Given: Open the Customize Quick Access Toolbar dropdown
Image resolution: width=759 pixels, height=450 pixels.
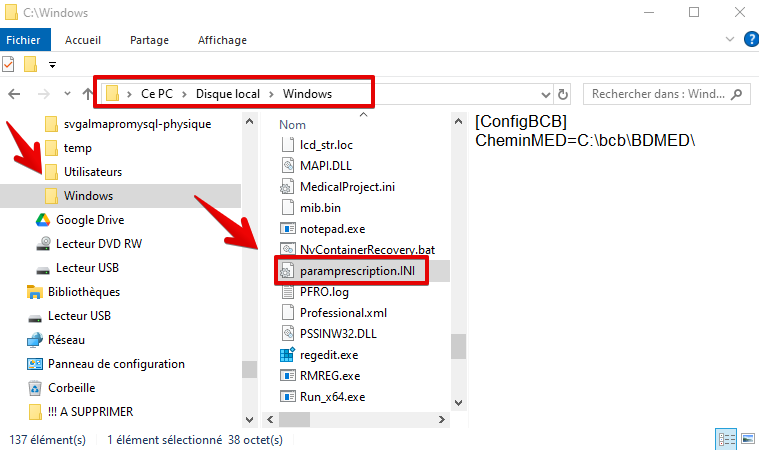Looking at the screenshot, I should 52,64.
